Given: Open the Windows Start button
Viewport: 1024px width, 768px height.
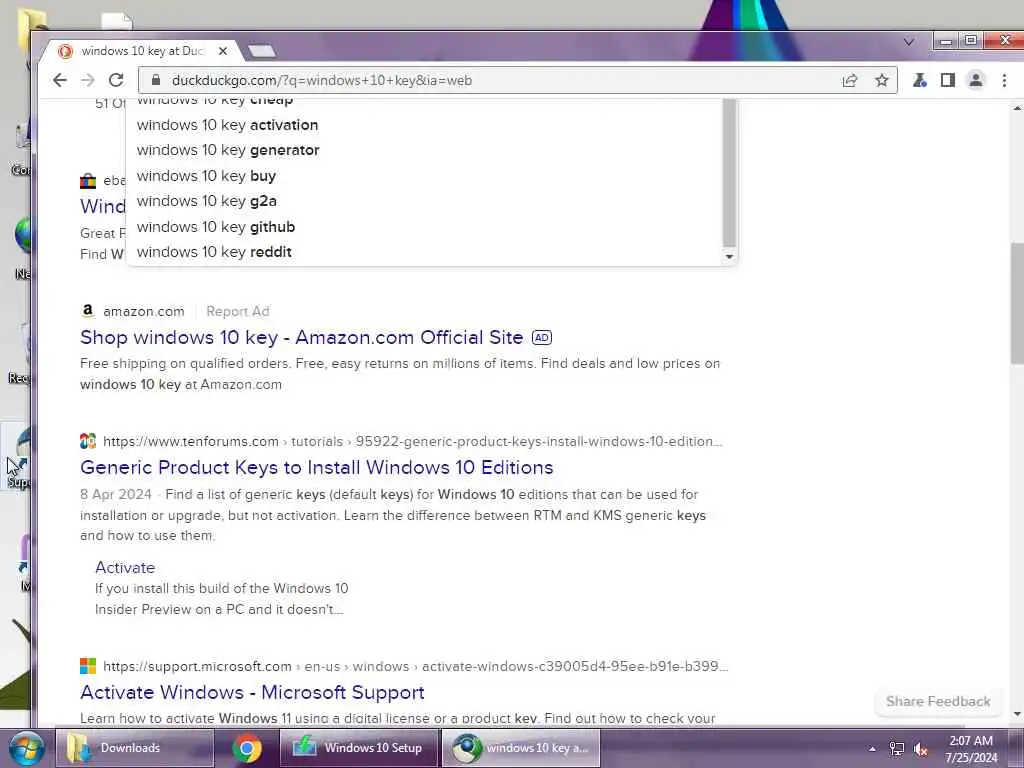Looking at the screenshot, I should click(26, 748).
